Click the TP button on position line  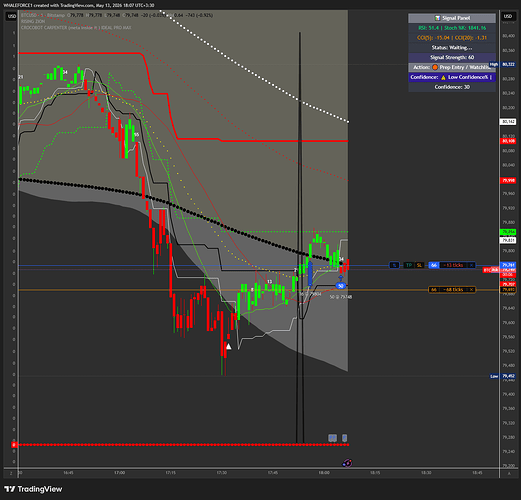click(x=408, y=265)
